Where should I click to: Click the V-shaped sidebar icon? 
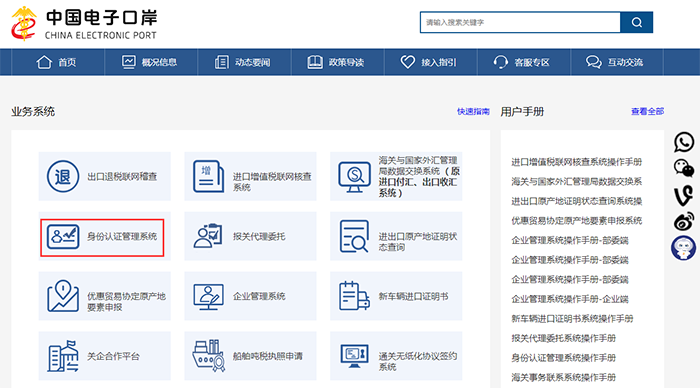(683, 196)
